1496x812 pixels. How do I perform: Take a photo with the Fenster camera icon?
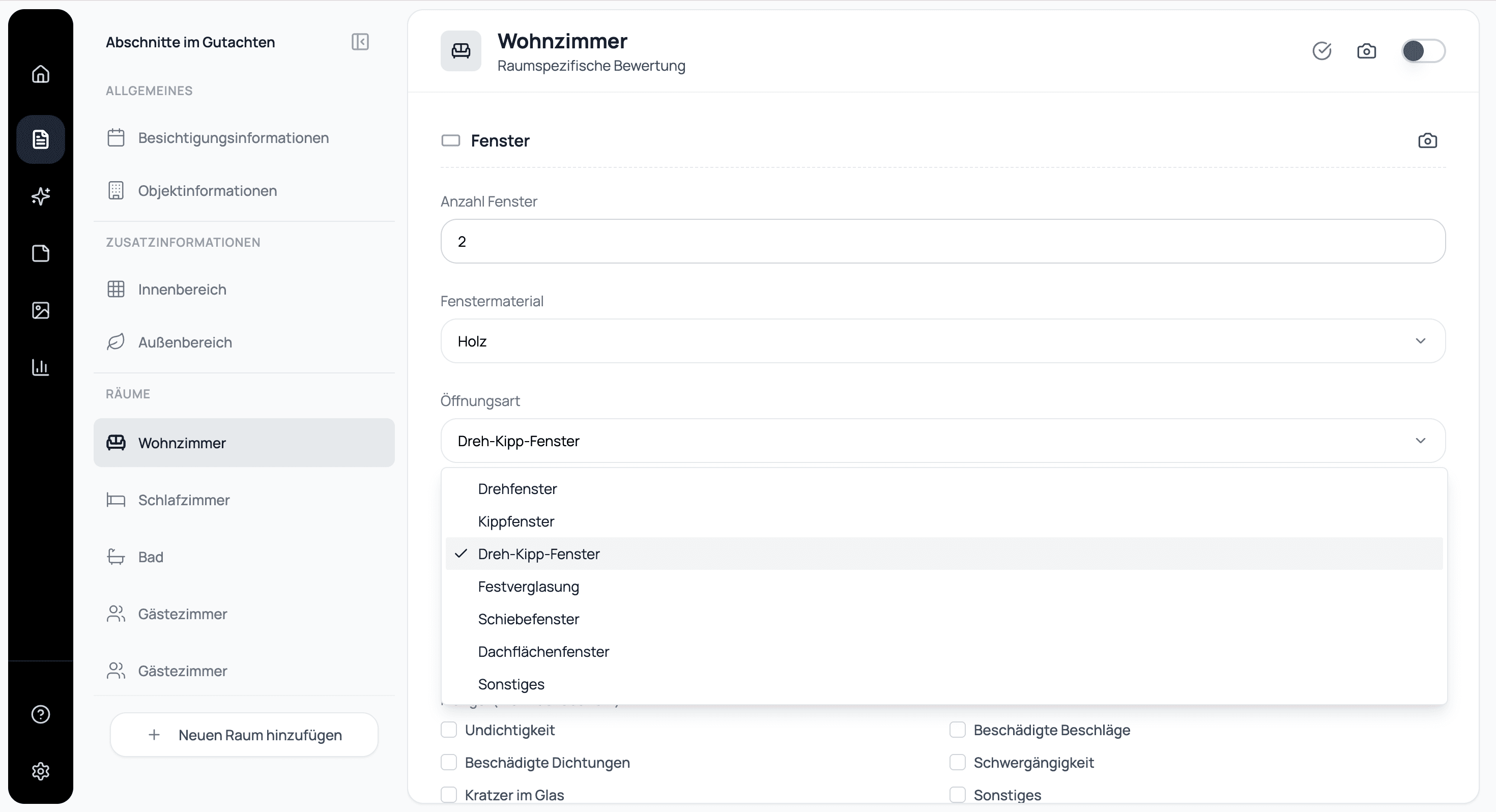1428,140
